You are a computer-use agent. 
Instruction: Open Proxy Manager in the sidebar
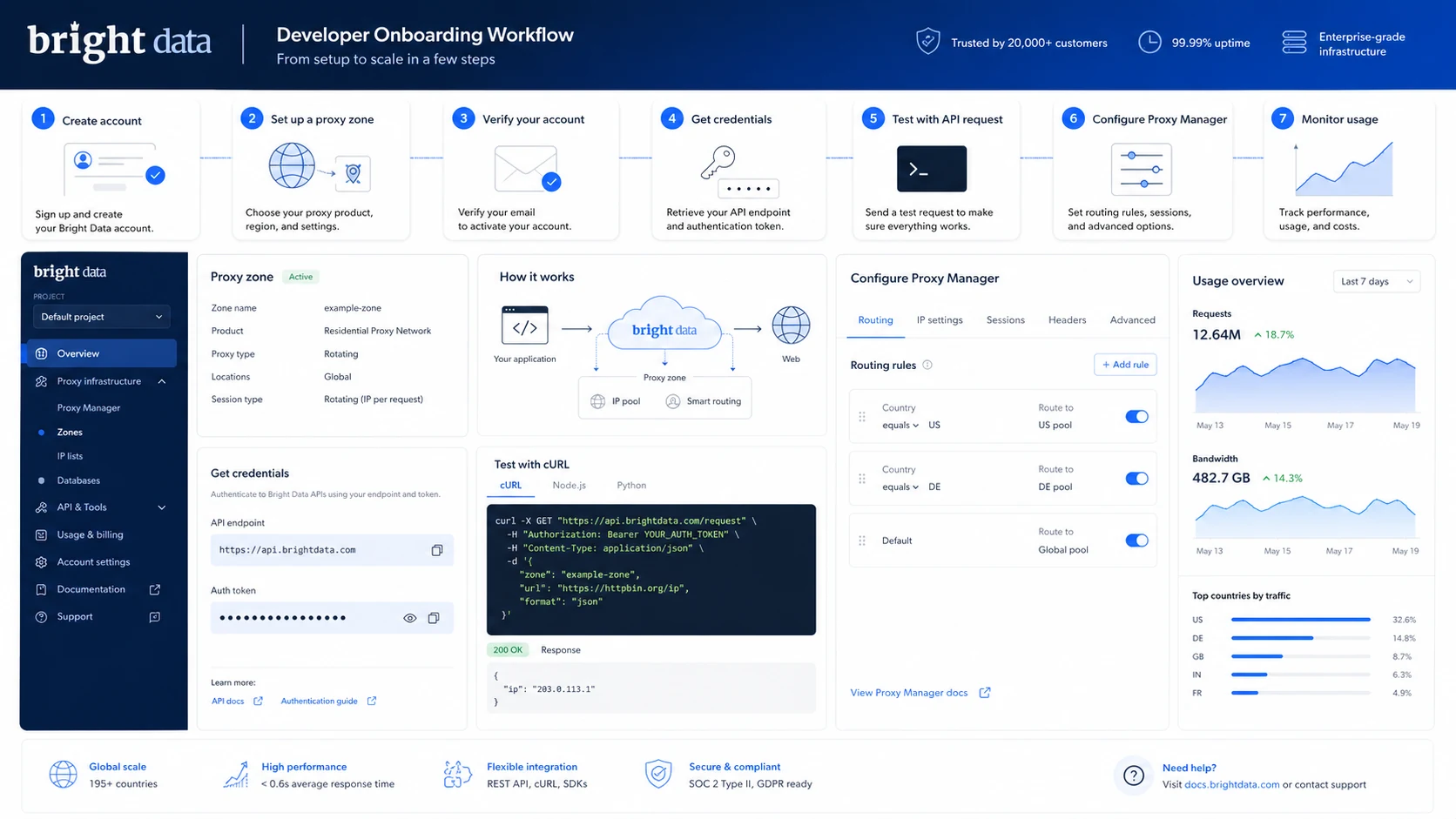[89, 407]
